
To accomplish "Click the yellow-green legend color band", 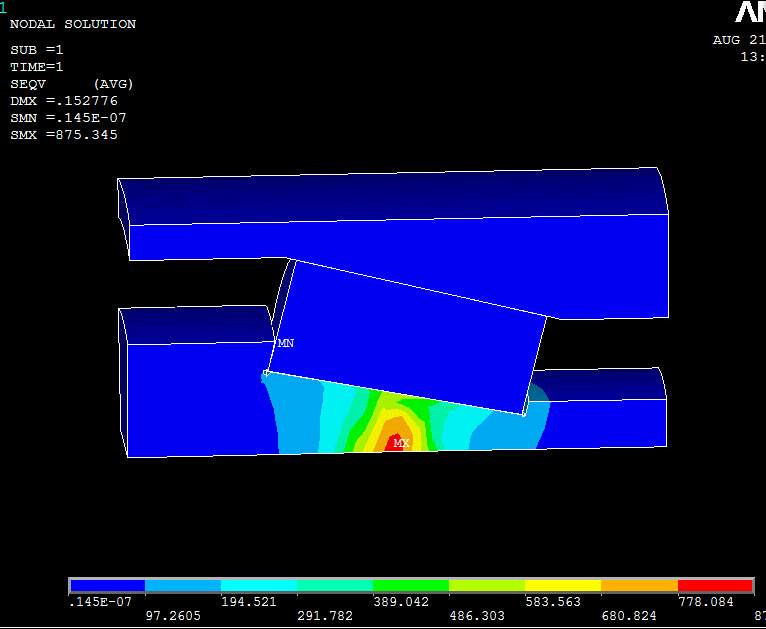I will pyautogui.click(x=487, y=586).
